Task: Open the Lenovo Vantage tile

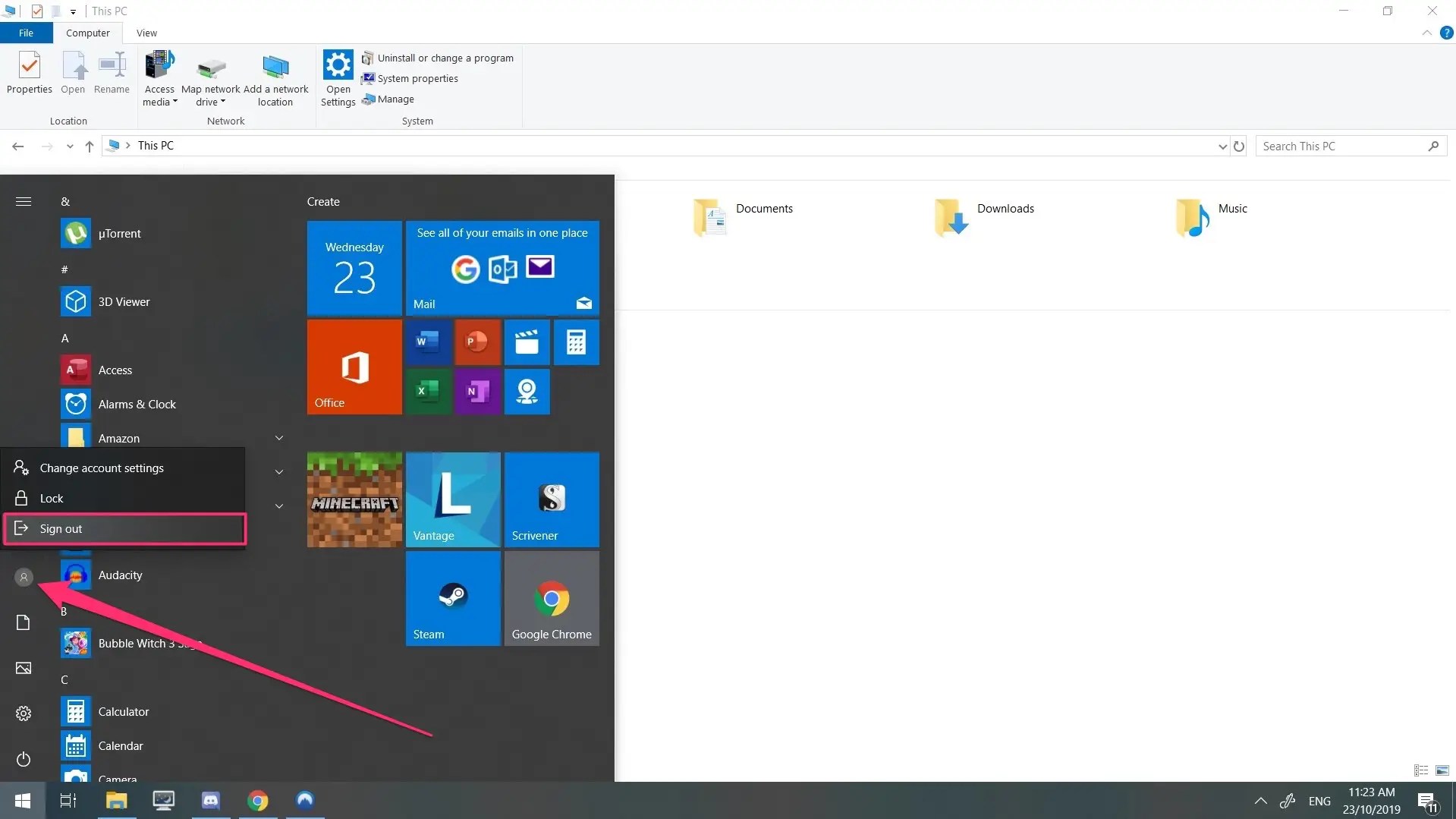Action: click(x=453, y=499)
